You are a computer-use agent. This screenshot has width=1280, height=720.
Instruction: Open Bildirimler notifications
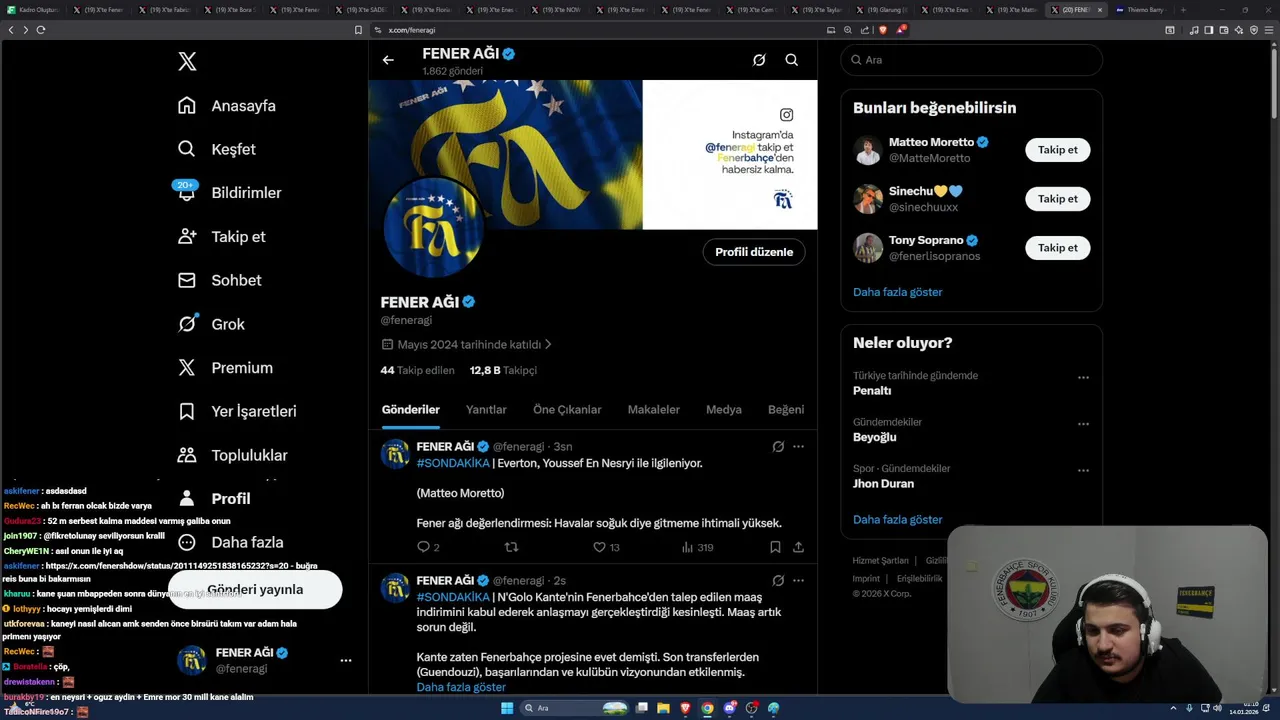click(x=229, y=192)
